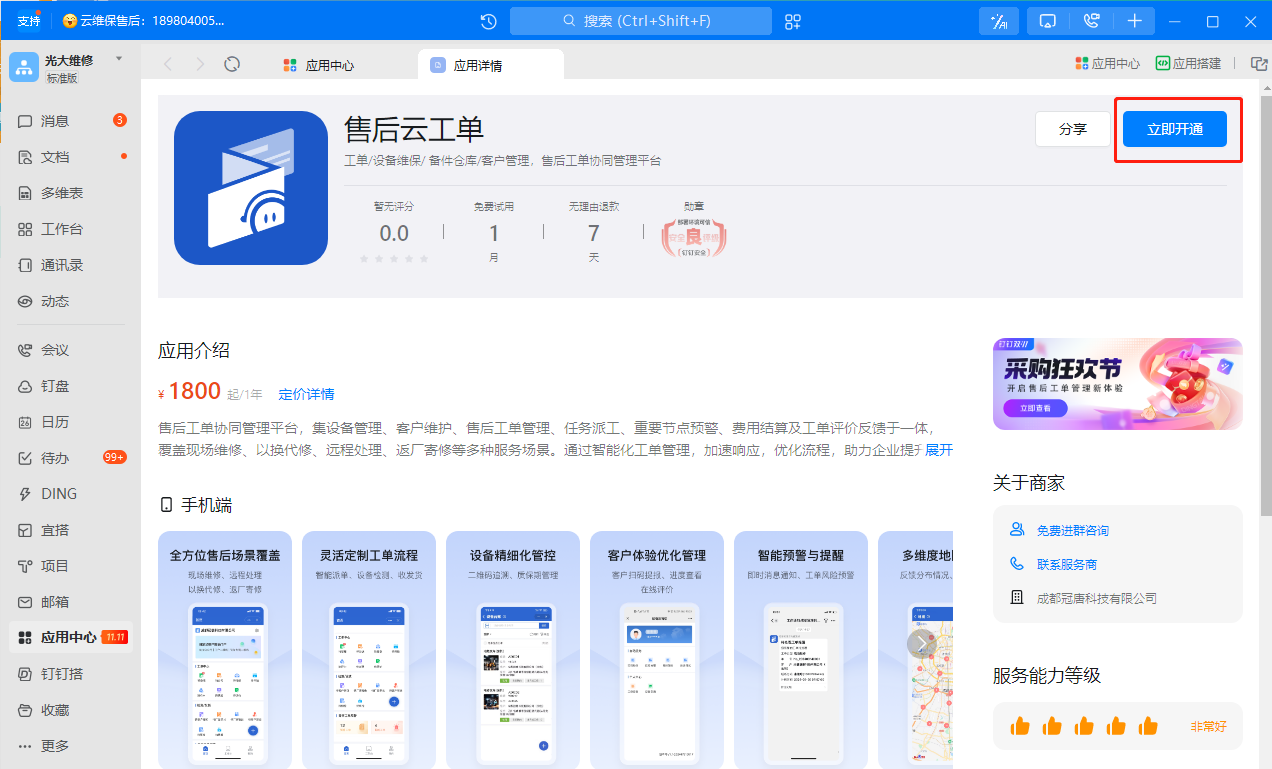The height and width of the screenshot is (769, 1272).
Task: Open 项目 projects
Action: pos(70,566)
